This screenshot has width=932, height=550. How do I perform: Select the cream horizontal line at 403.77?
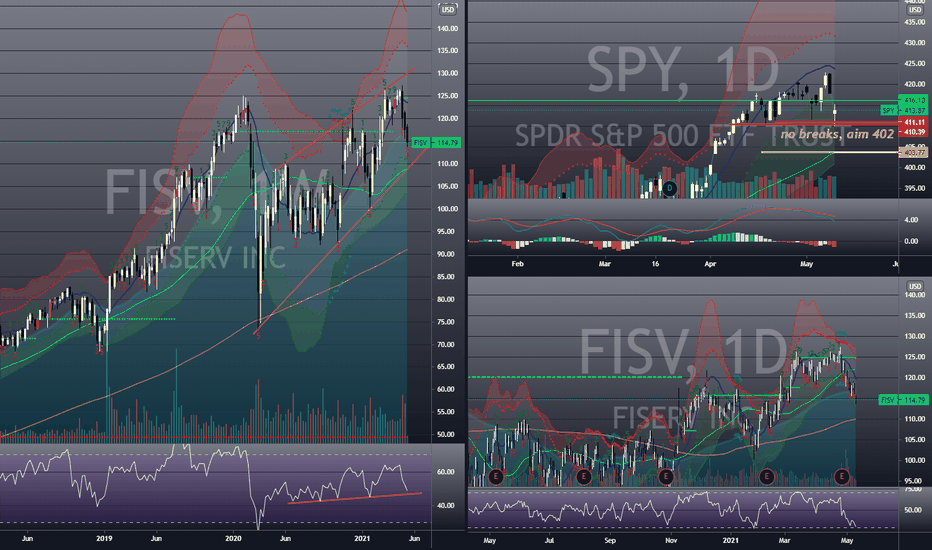tap(830, 152)
